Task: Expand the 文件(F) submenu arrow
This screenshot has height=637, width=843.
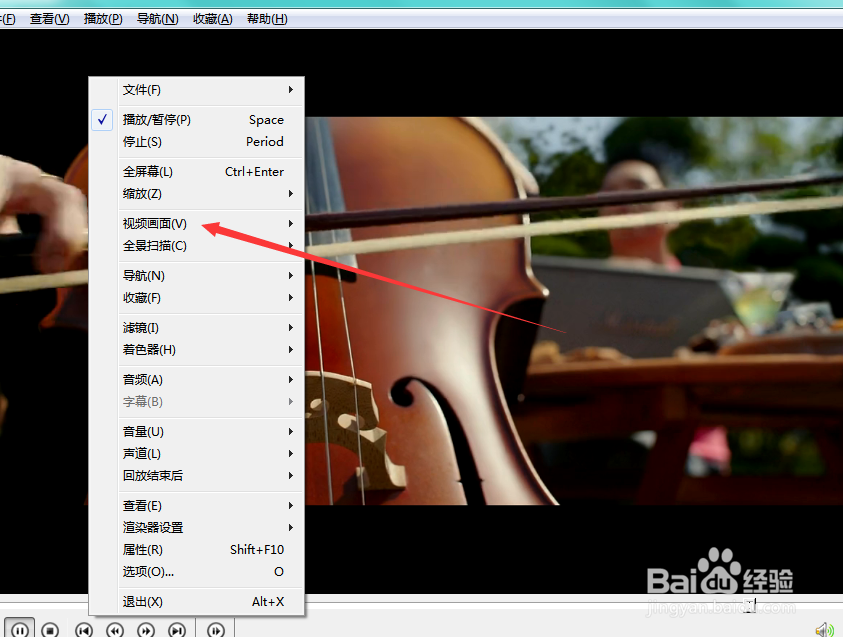Action: pyautogui.click(x=290, y=89)
